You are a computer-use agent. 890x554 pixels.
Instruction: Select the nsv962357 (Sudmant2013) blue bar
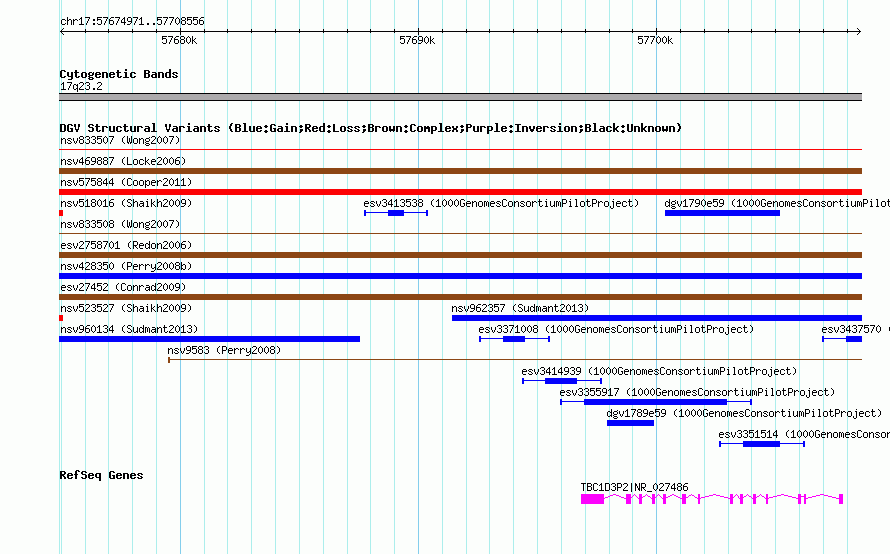(x=657, y=318)
